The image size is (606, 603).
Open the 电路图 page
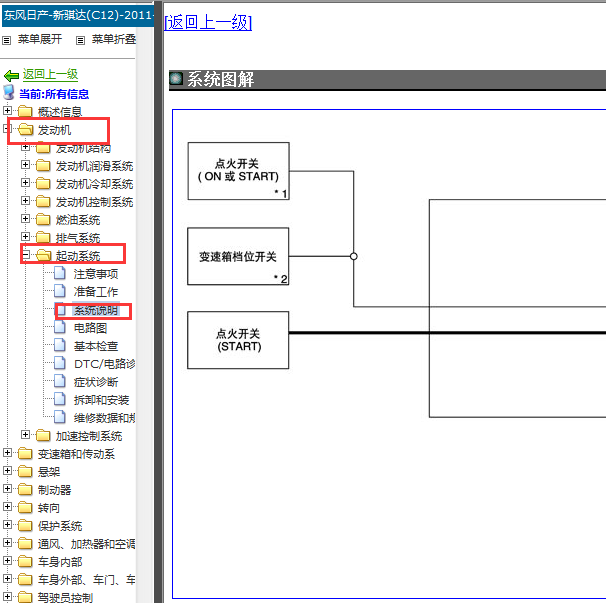point(90,328)
